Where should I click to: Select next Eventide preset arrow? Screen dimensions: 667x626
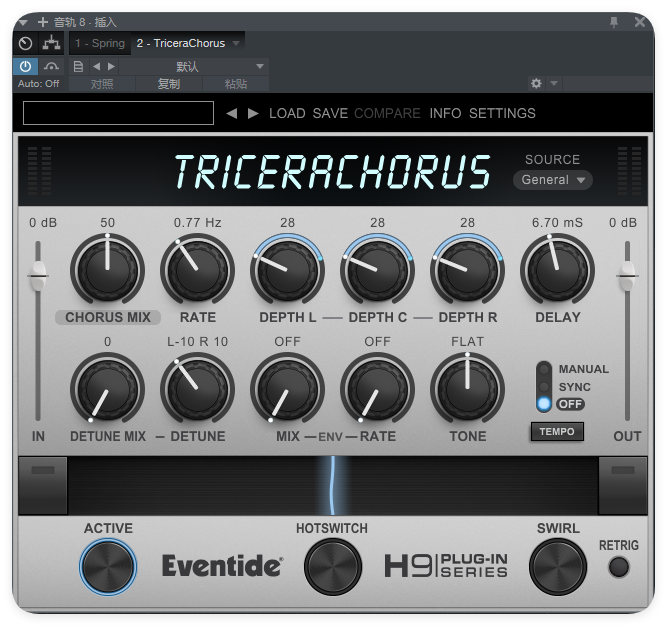[x=253, y=114]
